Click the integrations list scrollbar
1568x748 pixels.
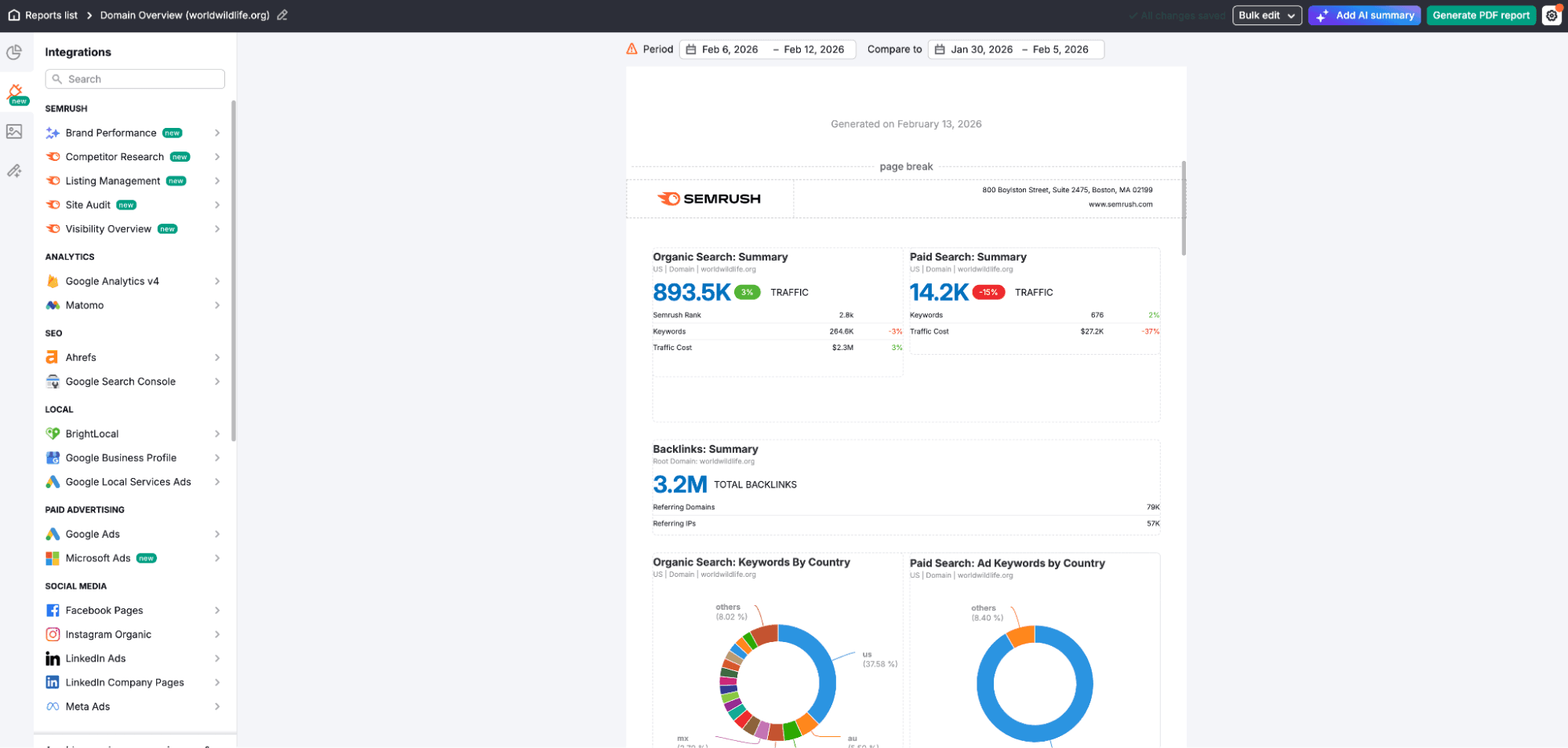tap(233, 270)
